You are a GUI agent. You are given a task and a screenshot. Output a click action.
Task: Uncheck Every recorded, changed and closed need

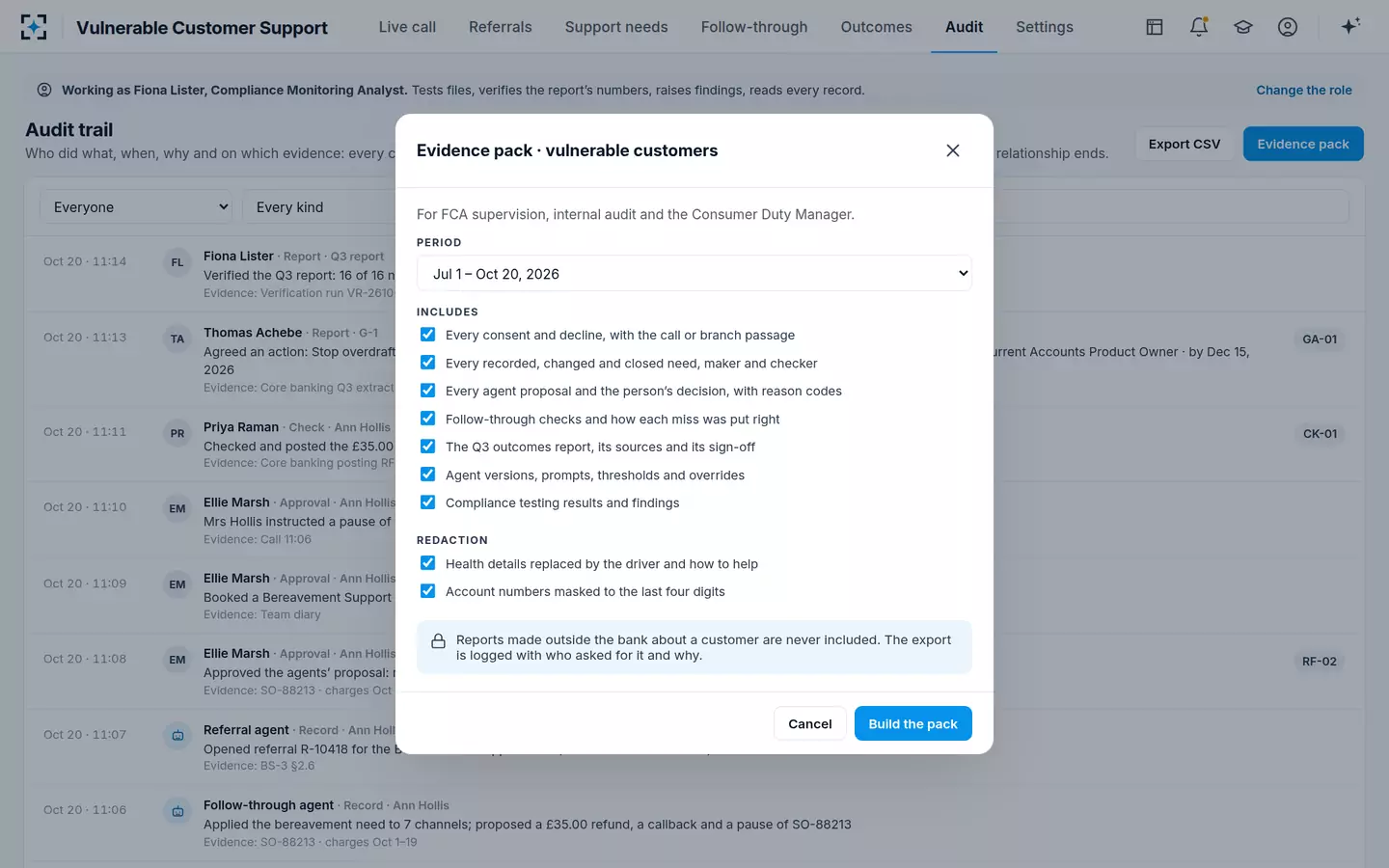click(x=427, y=363)
